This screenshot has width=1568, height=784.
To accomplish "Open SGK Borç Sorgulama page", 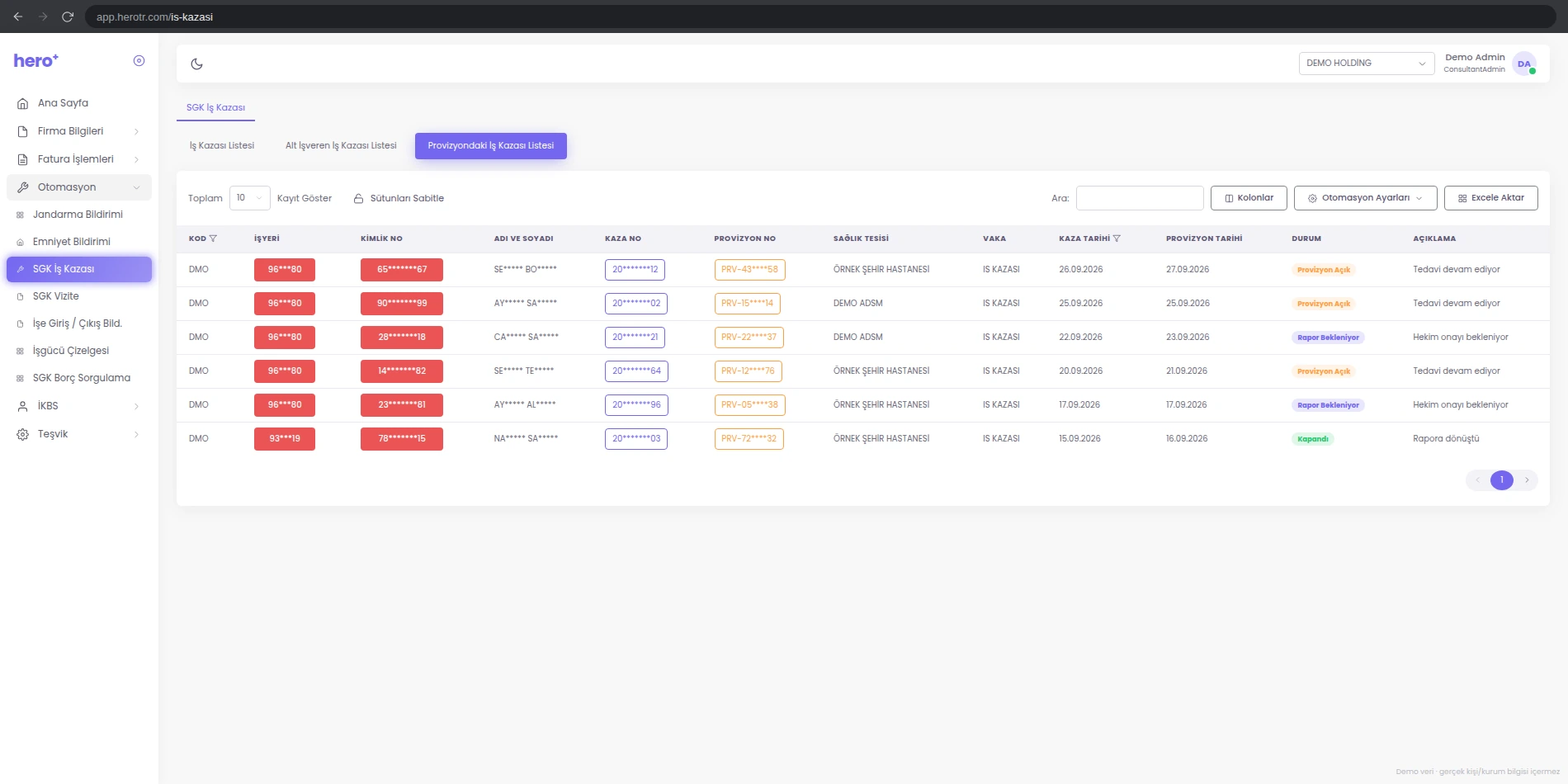I will [x=79, y=378].
